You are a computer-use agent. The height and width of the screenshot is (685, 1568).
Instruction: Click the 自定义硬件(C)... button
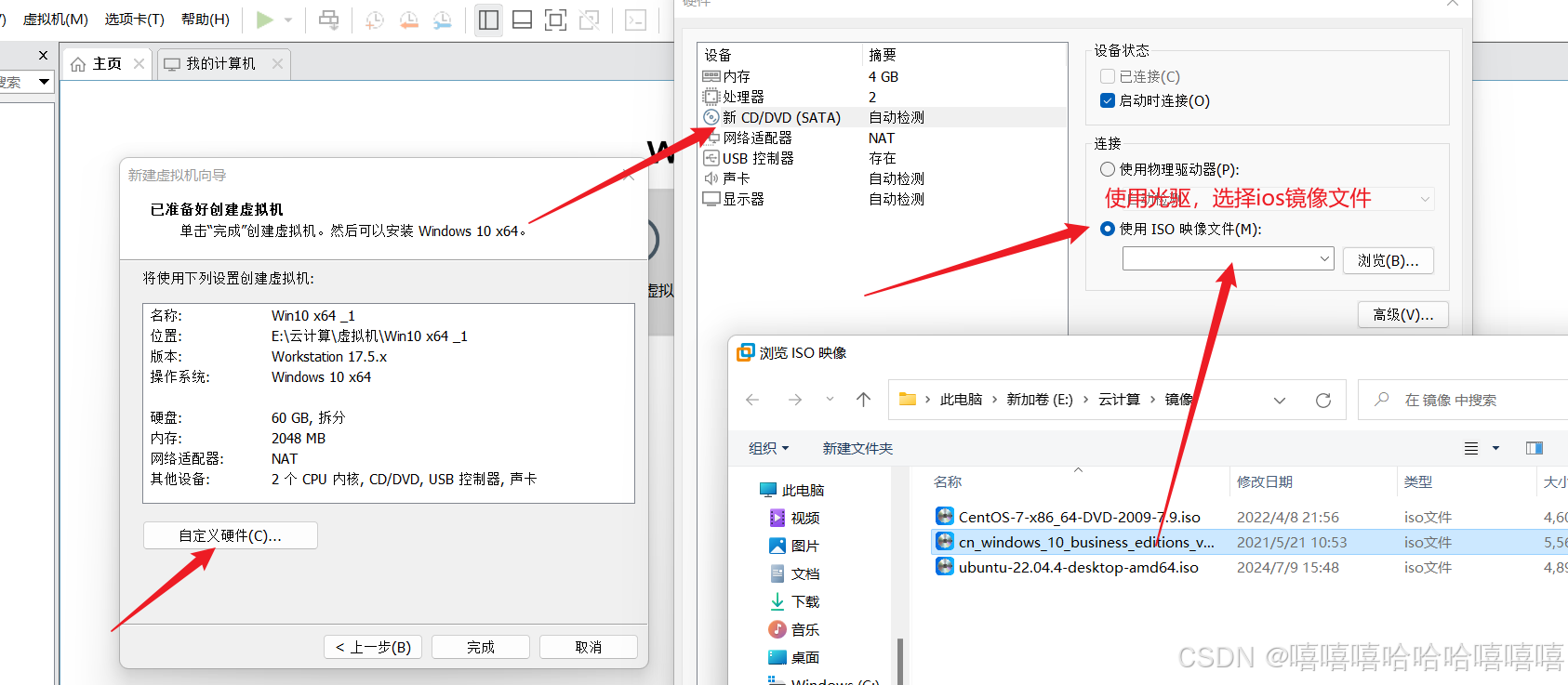231,535
